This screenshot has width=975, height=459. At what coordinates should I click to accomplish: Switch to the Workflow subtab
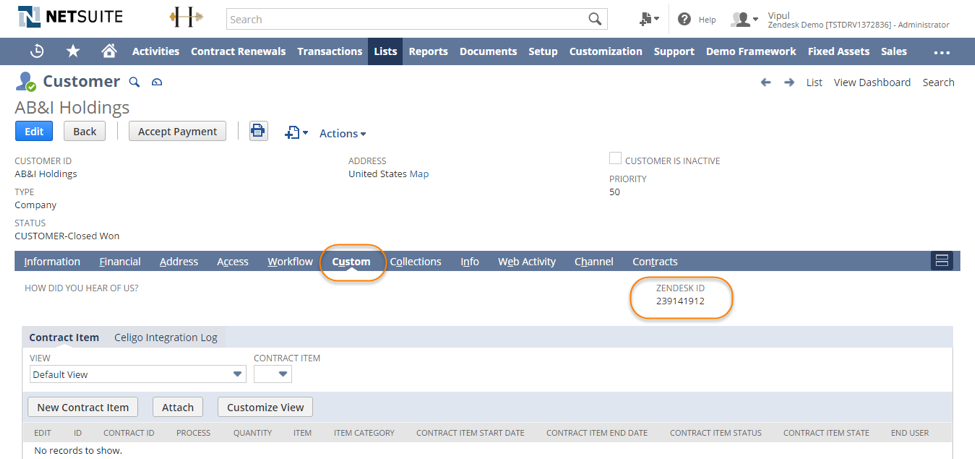click(290, 261)
